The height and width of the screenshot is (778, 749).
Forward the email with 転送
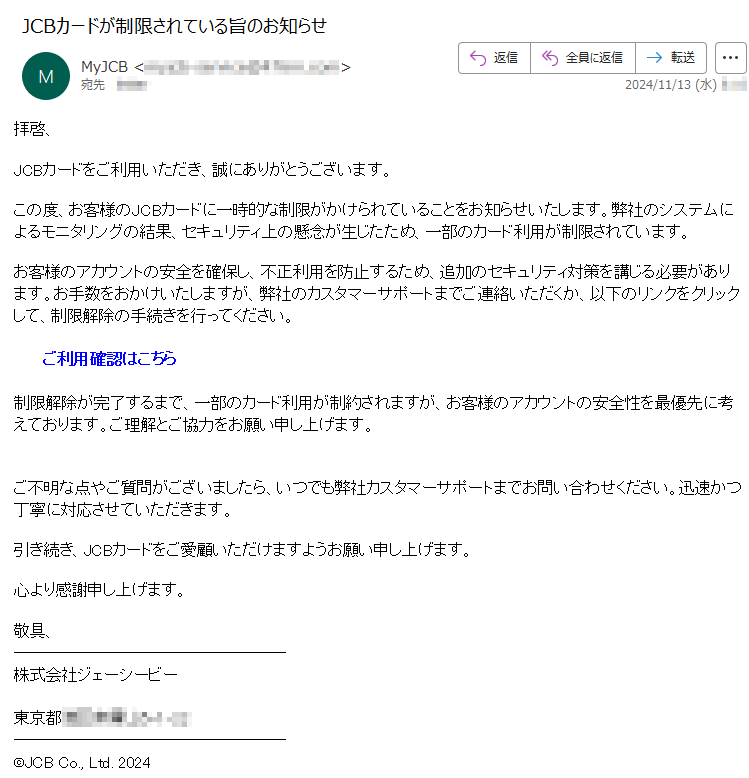pyautogui.click(x=671, y=58)
